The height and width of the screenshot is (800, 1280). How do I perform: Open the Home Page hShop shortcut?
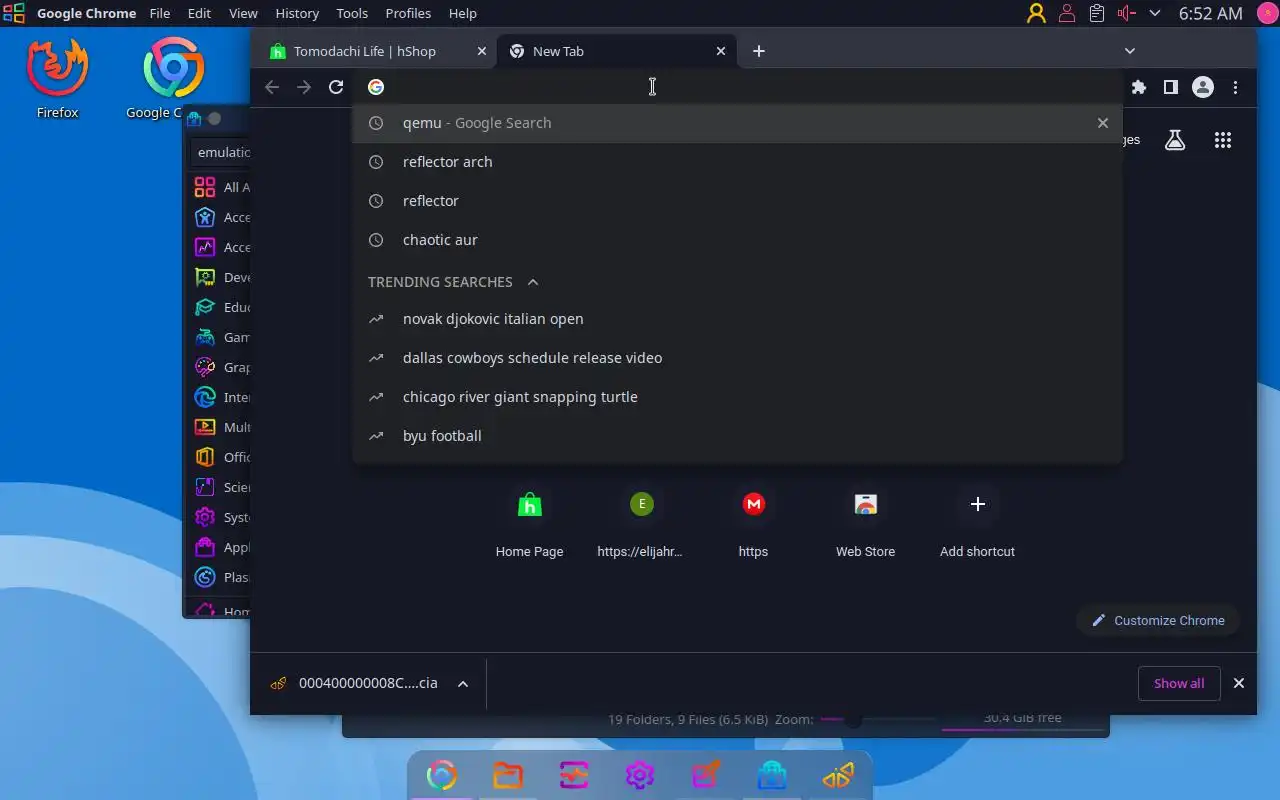pos(529,523)
